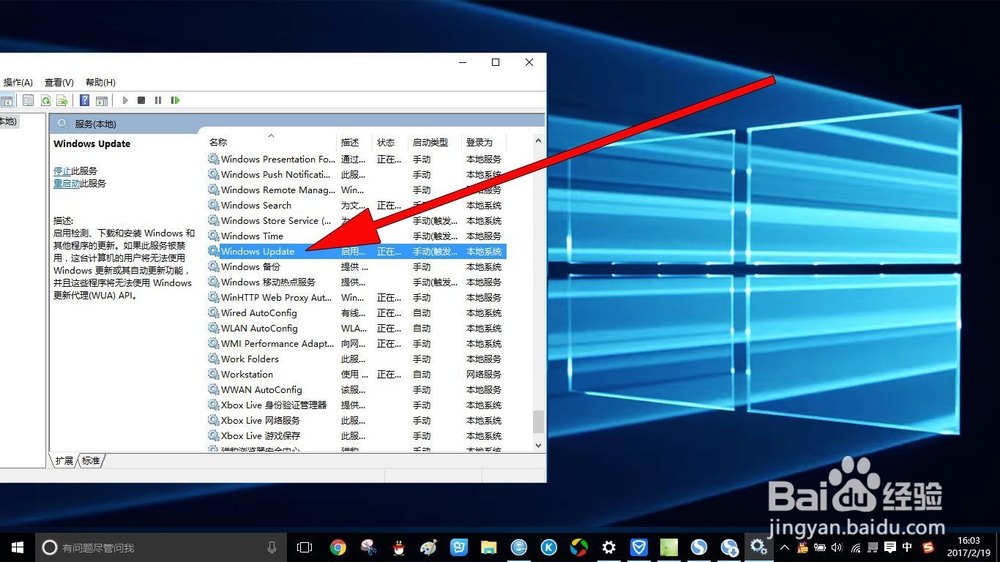Click services list scrollbar up arrow
Image resolution: width=1000 pixels, height=562 pixels.
click(x=538, y=141)
